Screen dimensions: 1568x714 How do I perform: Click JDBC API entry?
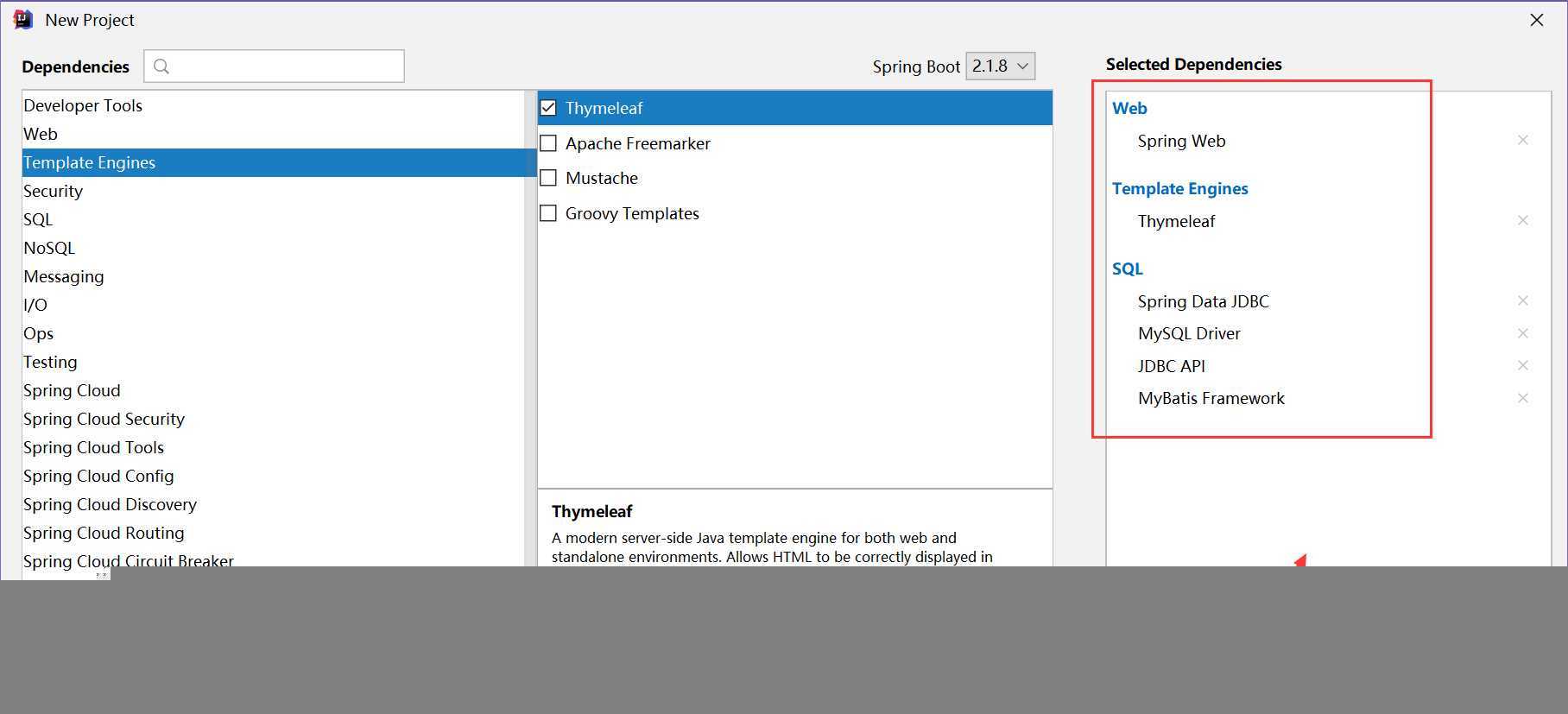[x=1171, y=366]
